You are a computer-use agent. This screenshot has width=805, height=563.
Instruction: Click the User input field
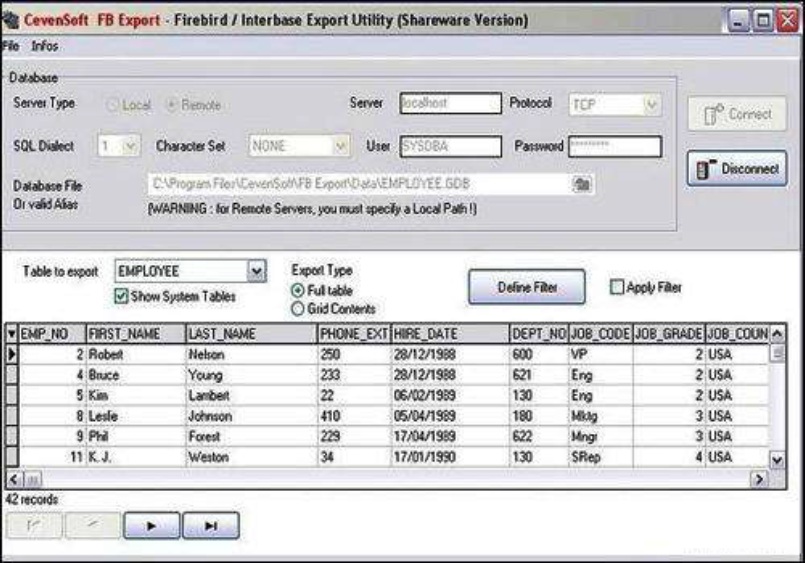[x=450, y=146]
